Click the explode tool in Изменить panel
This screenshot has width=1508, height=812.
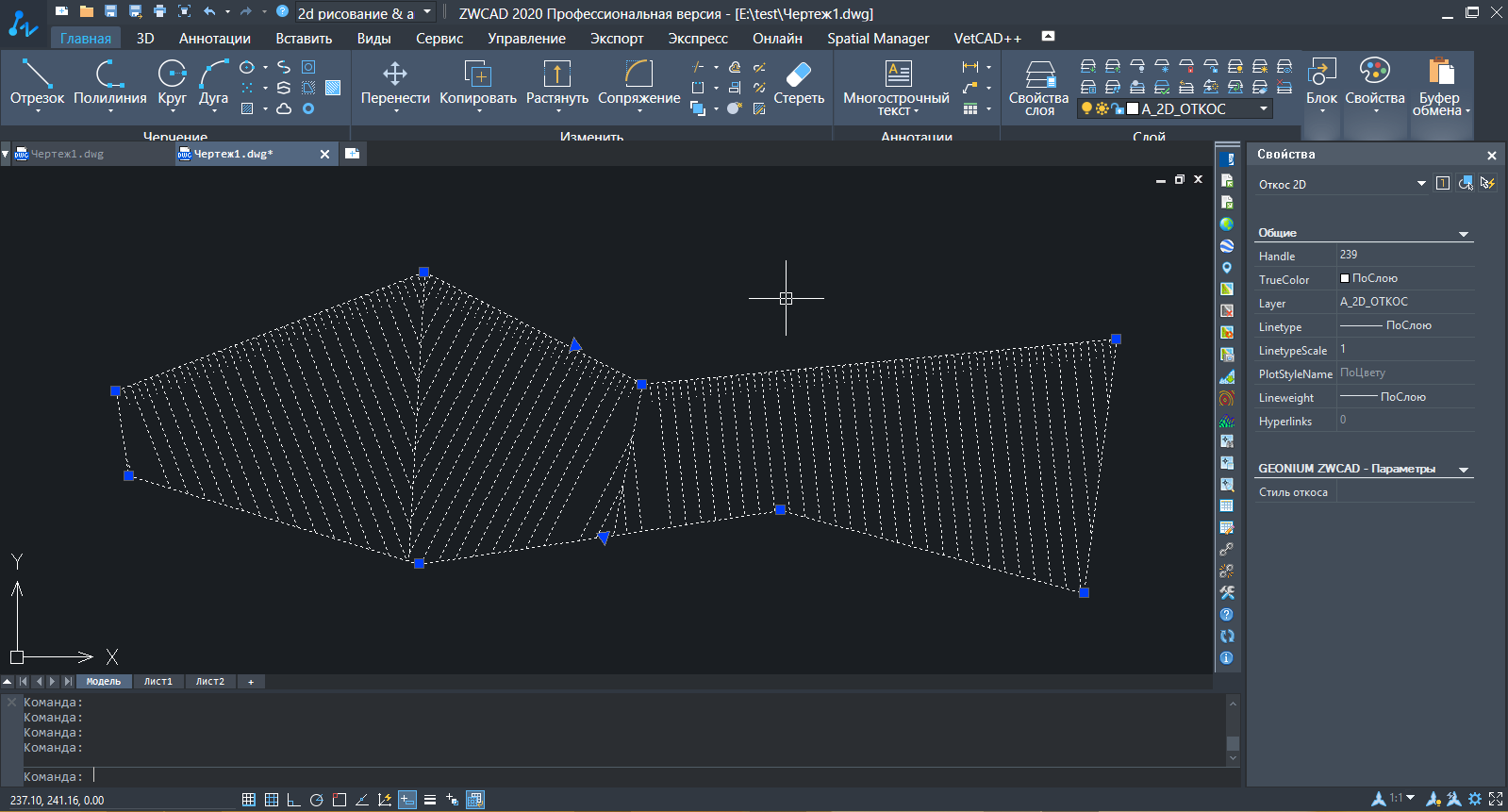coord(735,108)
